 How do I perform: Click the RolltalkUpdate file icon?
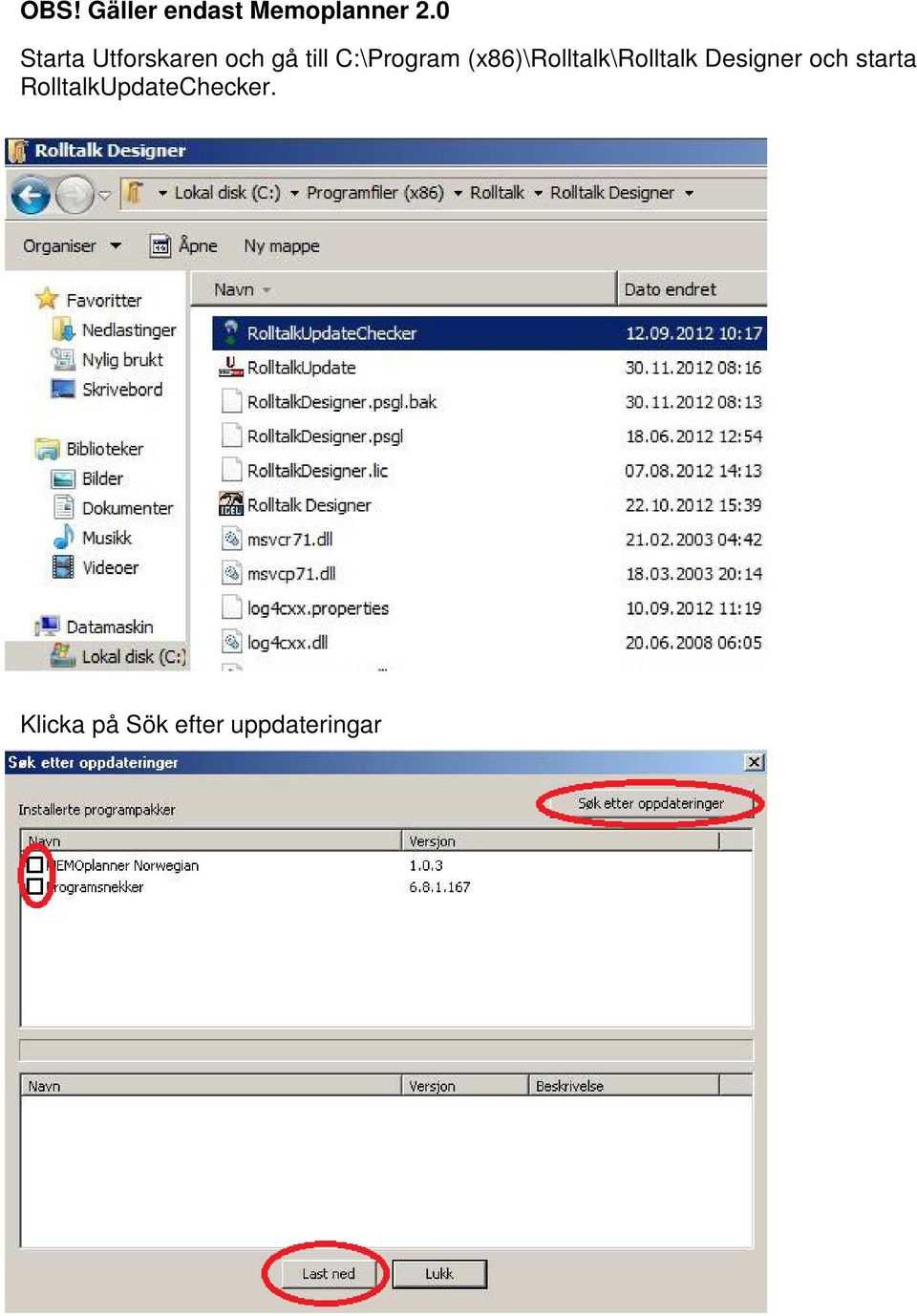(230, 367)
